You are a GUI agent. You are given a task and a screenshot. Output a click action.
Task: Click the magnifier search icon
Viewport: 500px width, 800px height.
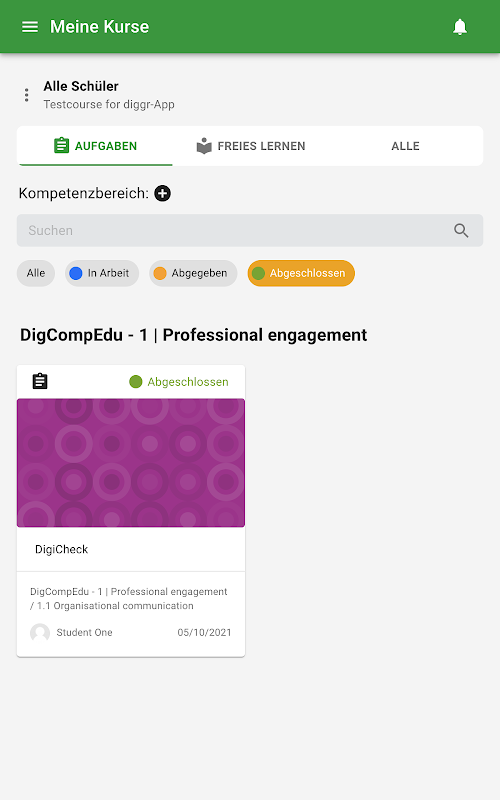pyautogui.click(x=461, y=231)
